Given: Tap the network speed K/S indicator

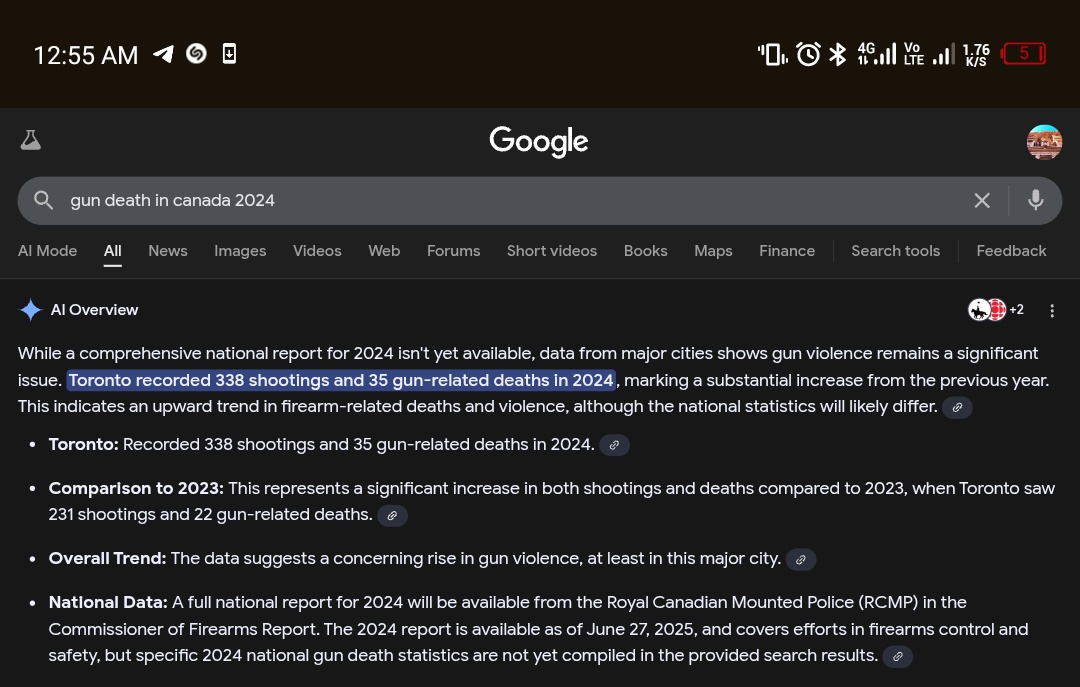Looking at the screenshot, I should pos(976,54).
